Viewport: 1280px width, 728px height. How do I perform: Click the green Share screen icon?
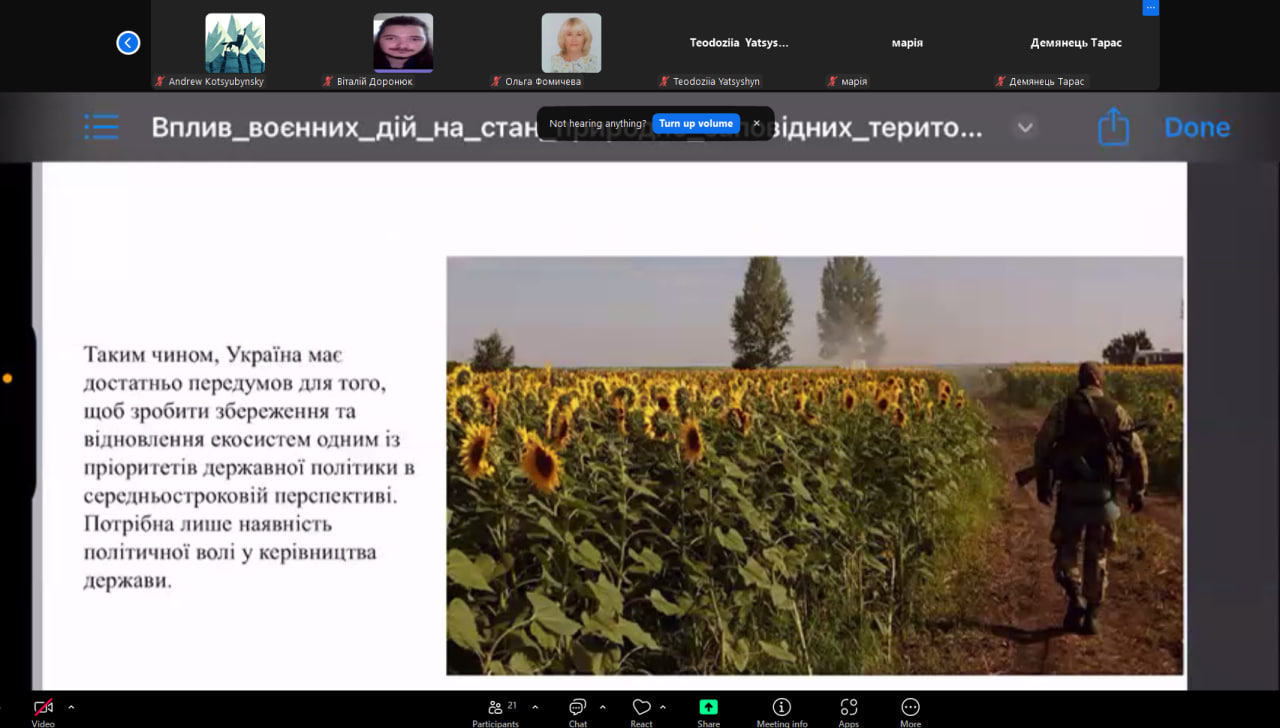708,708
